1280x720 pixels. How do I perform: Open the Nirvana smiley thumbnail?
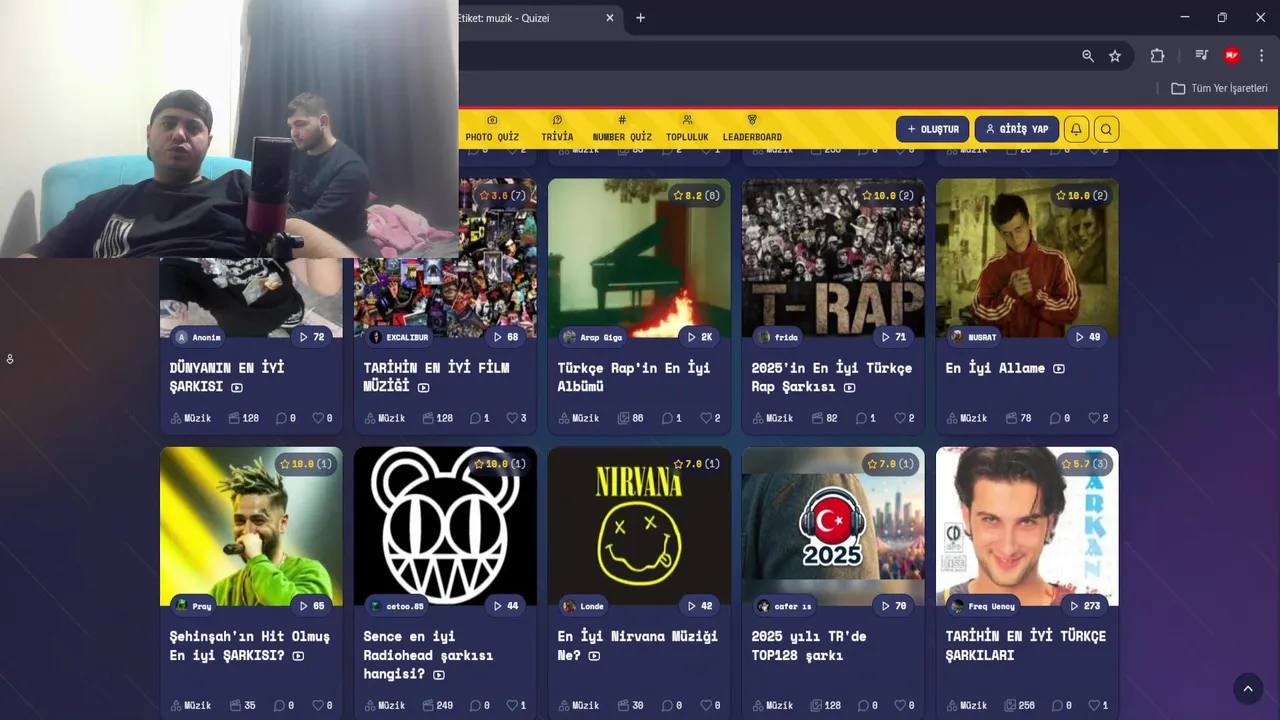click(639, 526)
